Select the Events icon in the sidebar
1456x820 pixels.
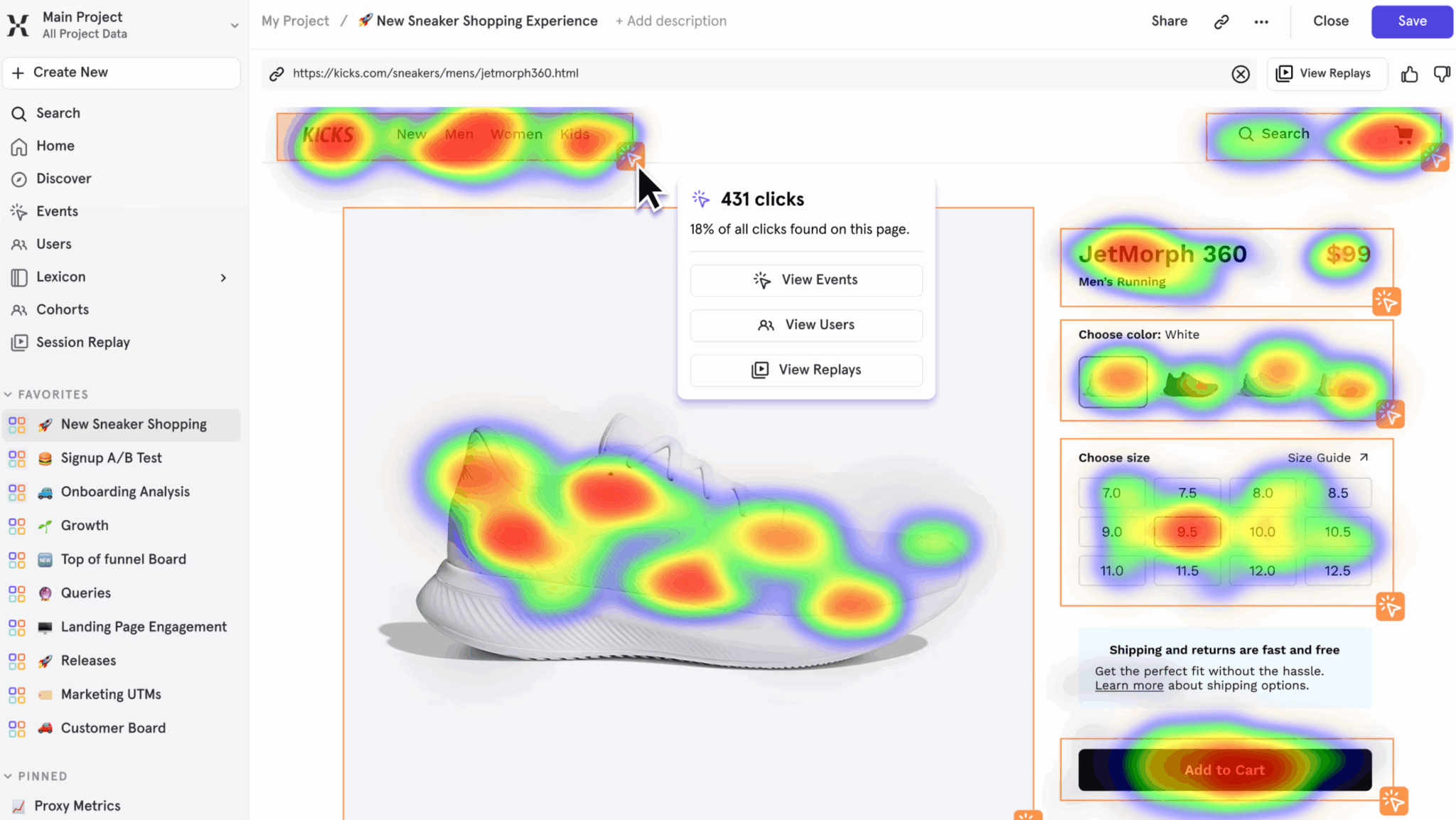coord(19,211)
